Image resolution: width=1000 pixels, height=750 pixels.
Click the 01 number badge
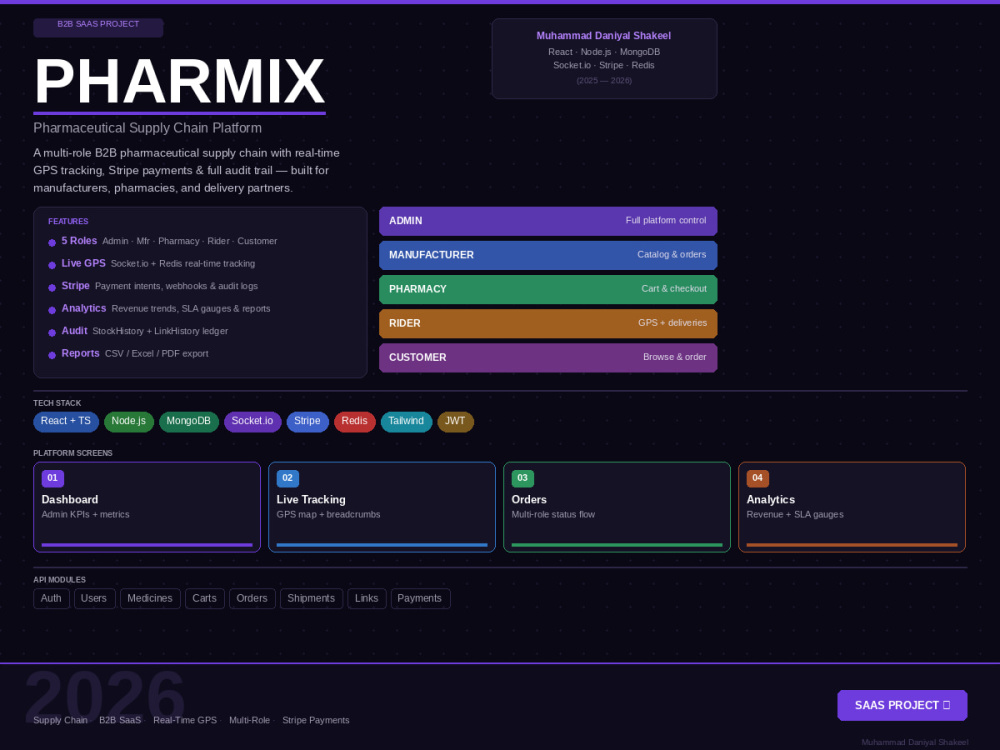[52, 478]
